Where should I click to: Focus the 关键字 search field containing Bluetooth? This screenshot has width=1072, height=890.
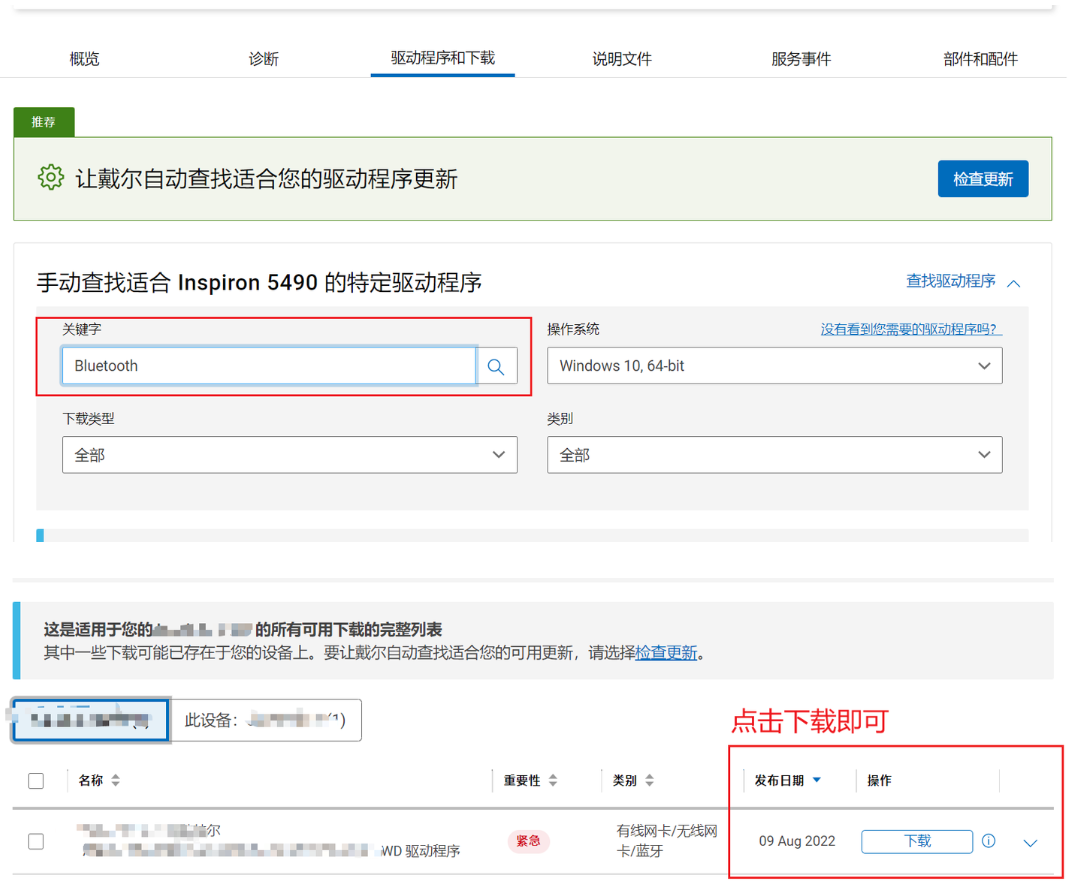pos(269,366)
